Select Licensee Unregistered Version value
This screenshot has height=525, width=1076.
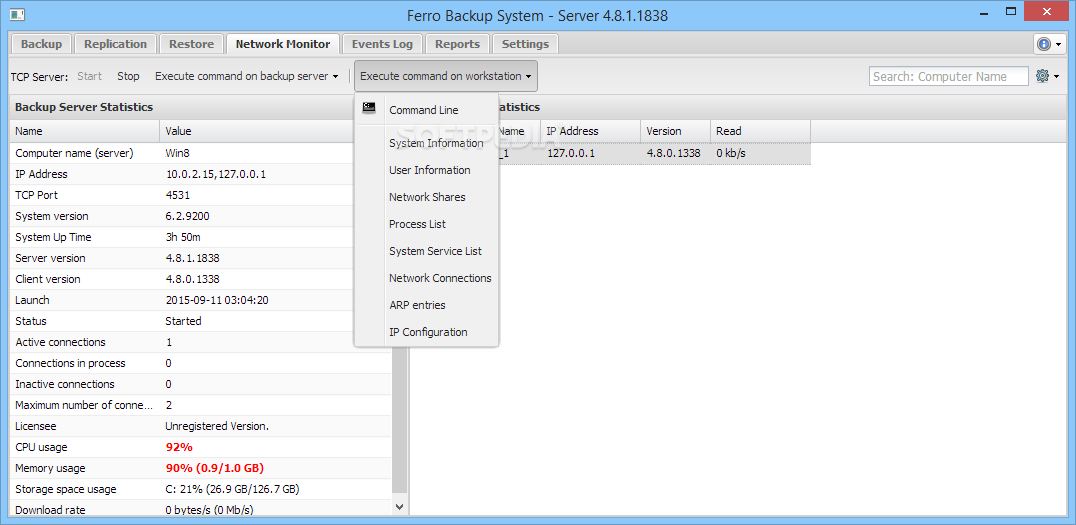pos(217,426)
